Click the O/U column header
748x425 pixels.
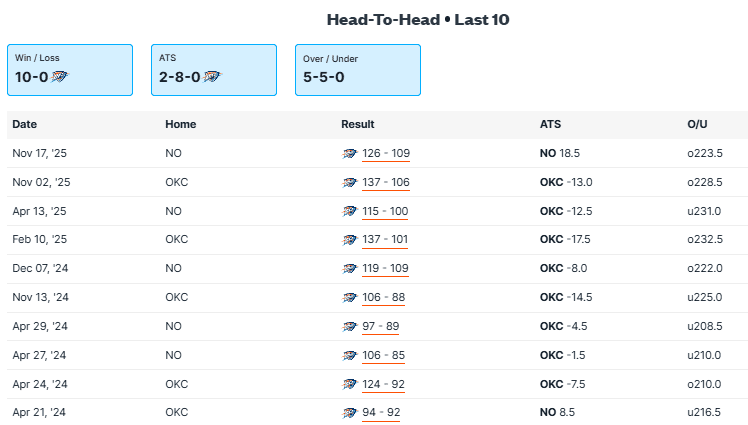pyautogui.click(x=697, y=125)
